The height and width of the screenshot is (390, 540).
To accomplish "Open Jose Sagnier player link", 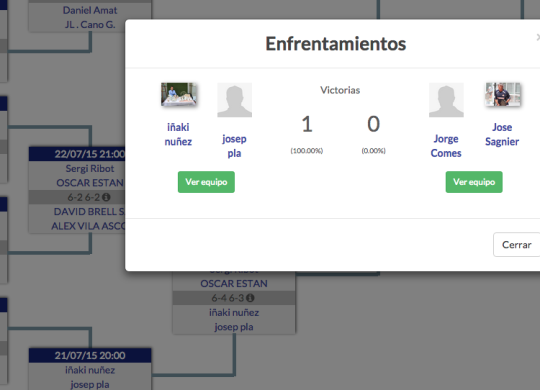I will (x=502, y=134).
